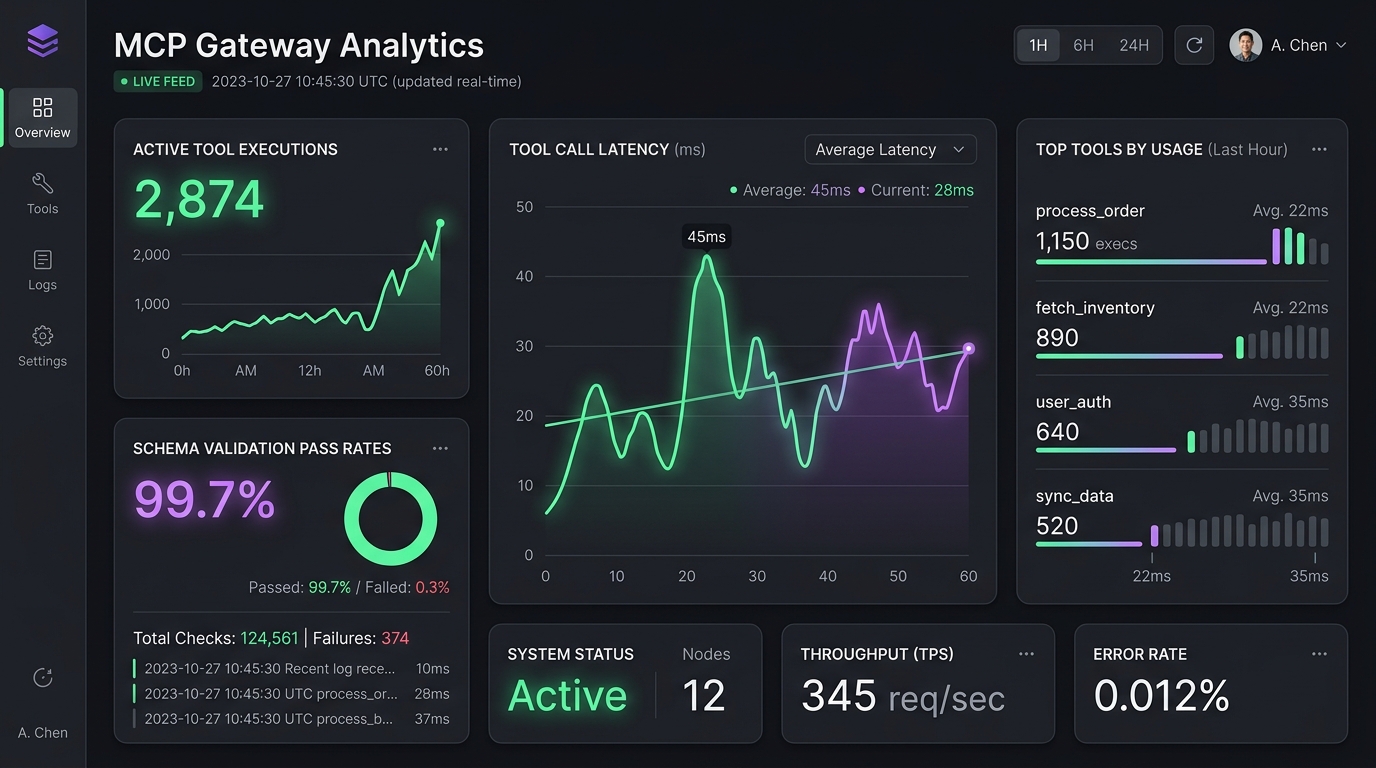
Task: Open the 'Recent log rece...' log entry
Action: pos(292,668)
